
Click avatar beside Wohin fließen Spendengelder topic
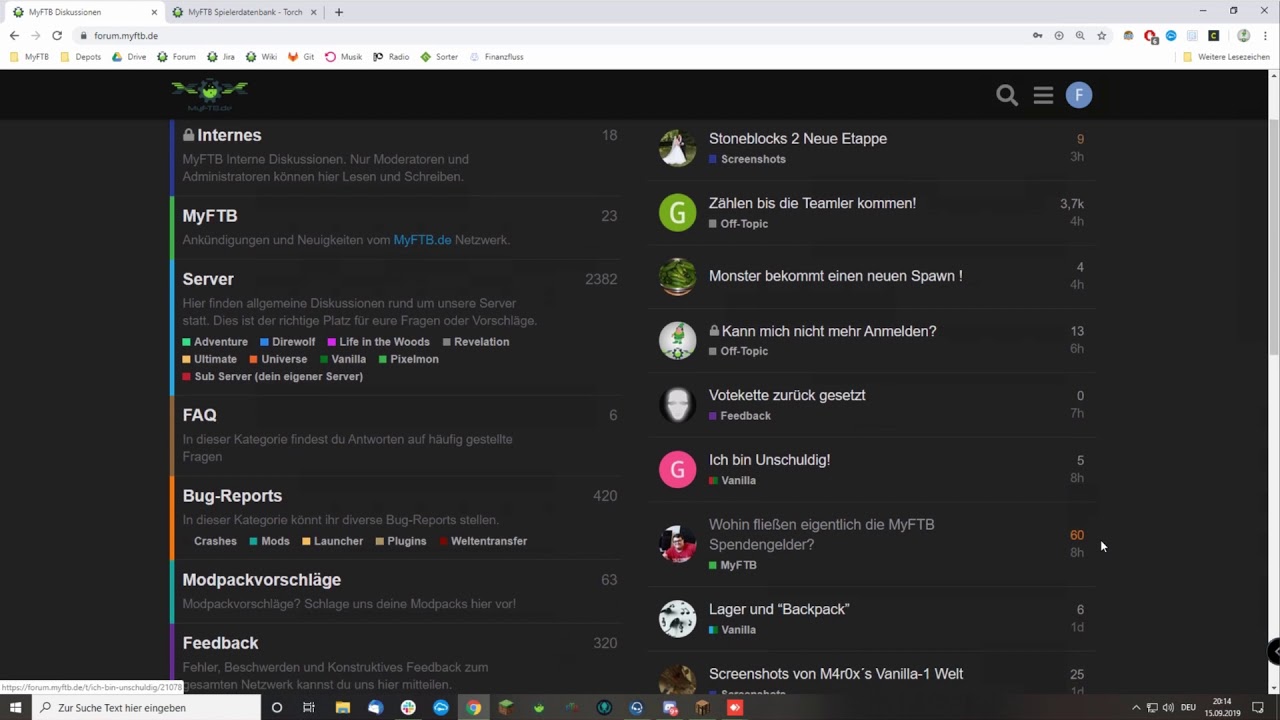click(677, 544)
